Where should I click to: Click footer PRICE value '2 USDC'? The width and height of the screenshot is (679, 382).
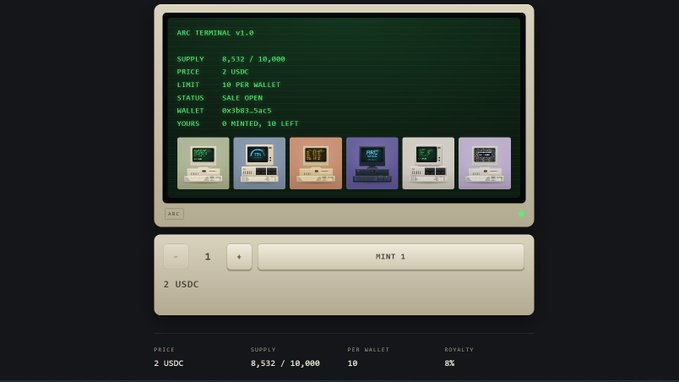tap(168, 363)
